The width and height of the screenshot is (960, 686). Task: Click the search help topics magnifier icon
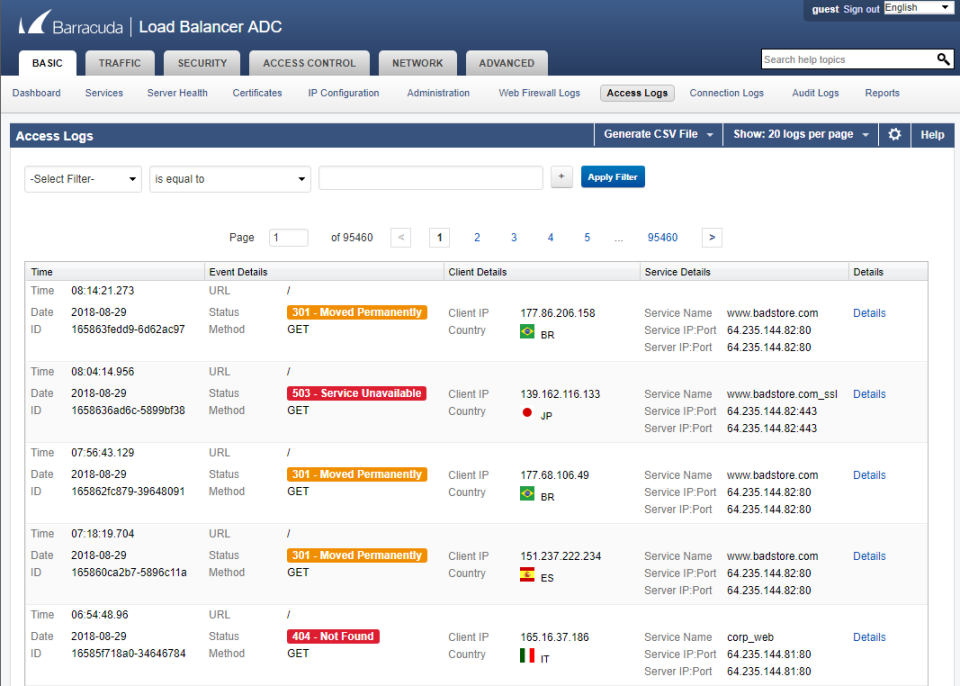(941, 59)
